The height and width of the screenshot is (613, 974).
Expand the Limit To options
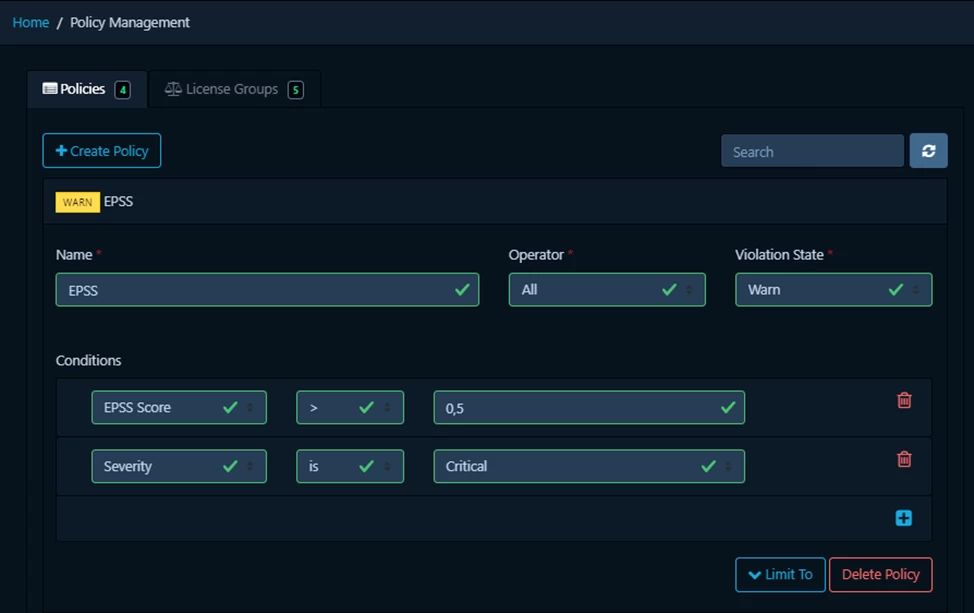coord(780,574)
